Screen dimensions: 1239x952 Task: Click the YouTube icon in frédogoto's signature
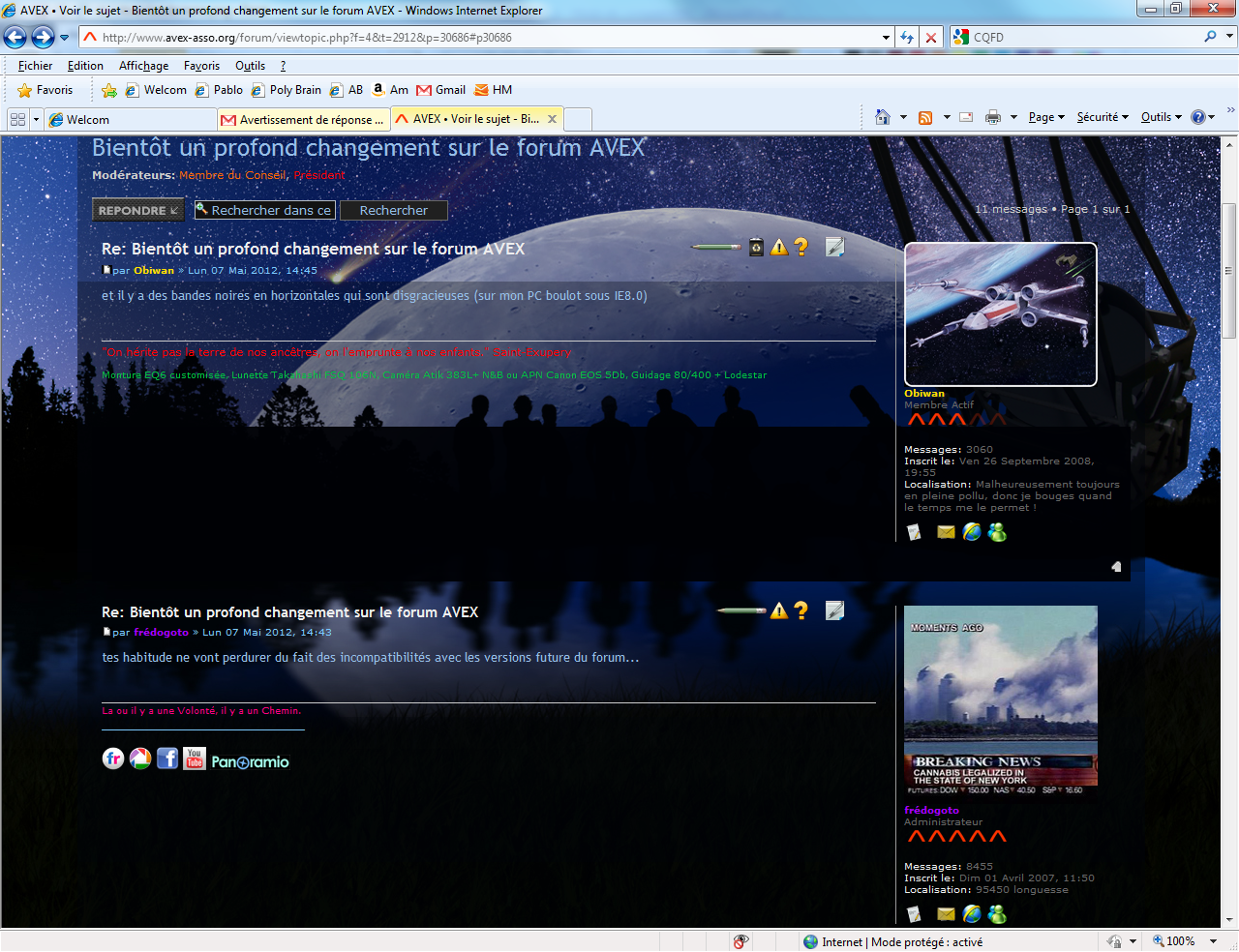click(195, 759)
